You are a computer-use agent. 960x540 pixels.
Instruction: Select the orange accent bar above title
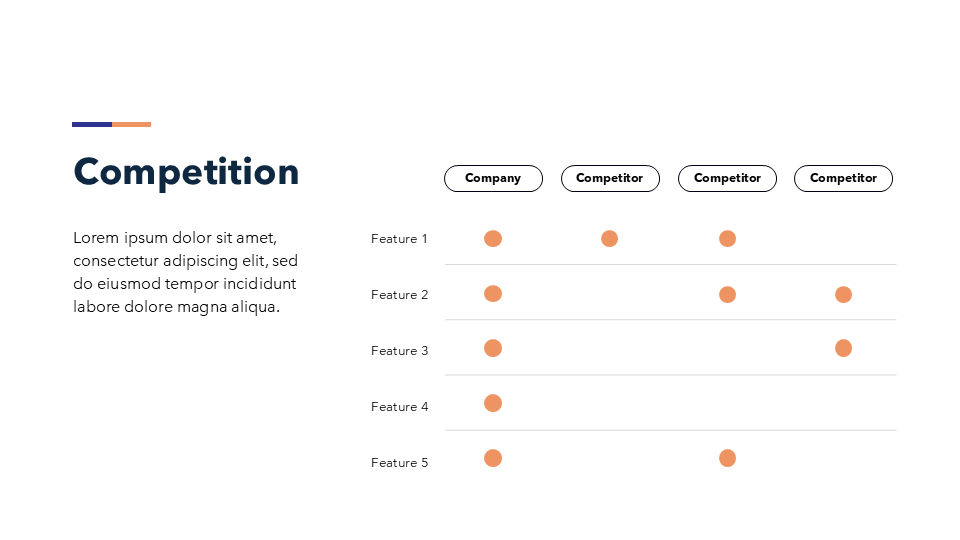point(131,124)
